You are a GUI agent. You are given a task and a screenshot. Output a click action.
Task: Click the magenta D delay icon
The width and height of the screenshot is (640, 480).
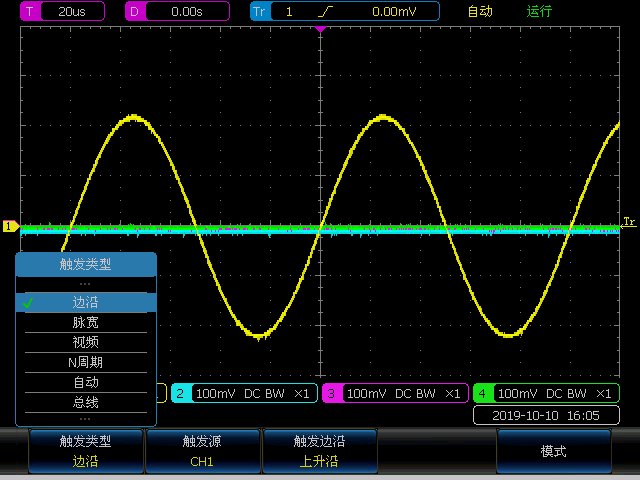point(135,12)
